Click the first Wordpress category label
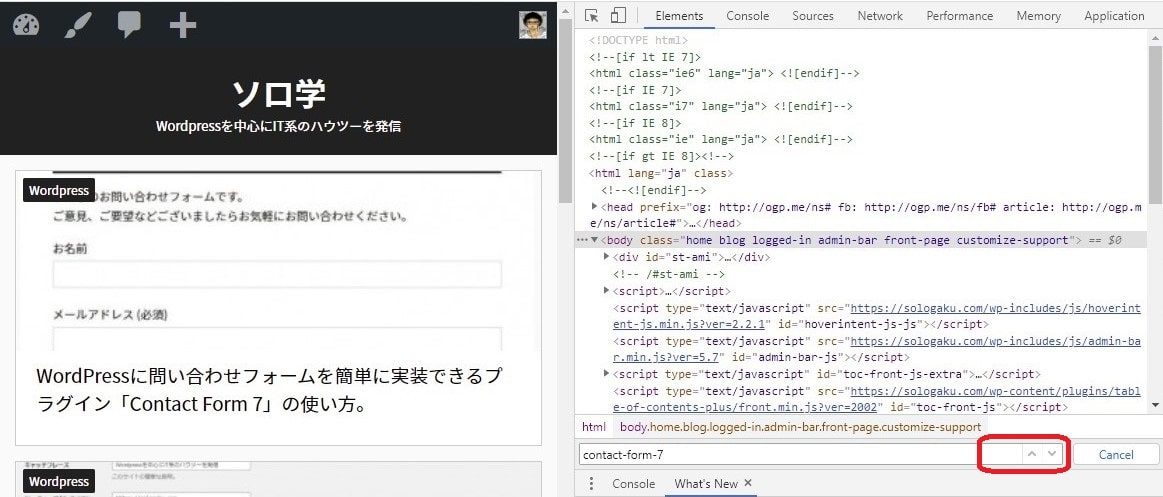Viewport: 1163px width, 497px height. point(59,191)
